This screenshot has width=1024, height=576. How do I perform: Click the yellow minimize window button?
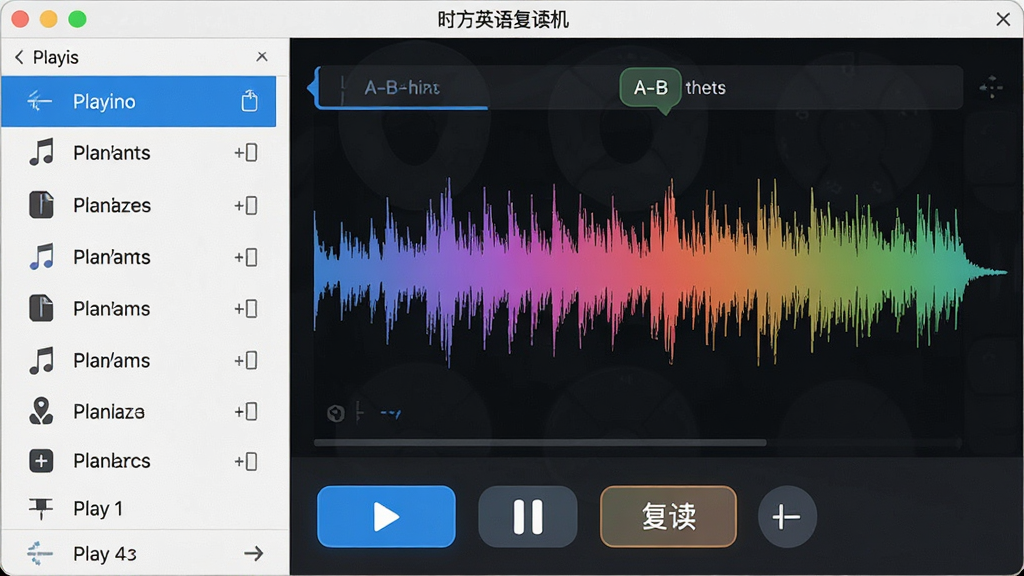point(49,19)
